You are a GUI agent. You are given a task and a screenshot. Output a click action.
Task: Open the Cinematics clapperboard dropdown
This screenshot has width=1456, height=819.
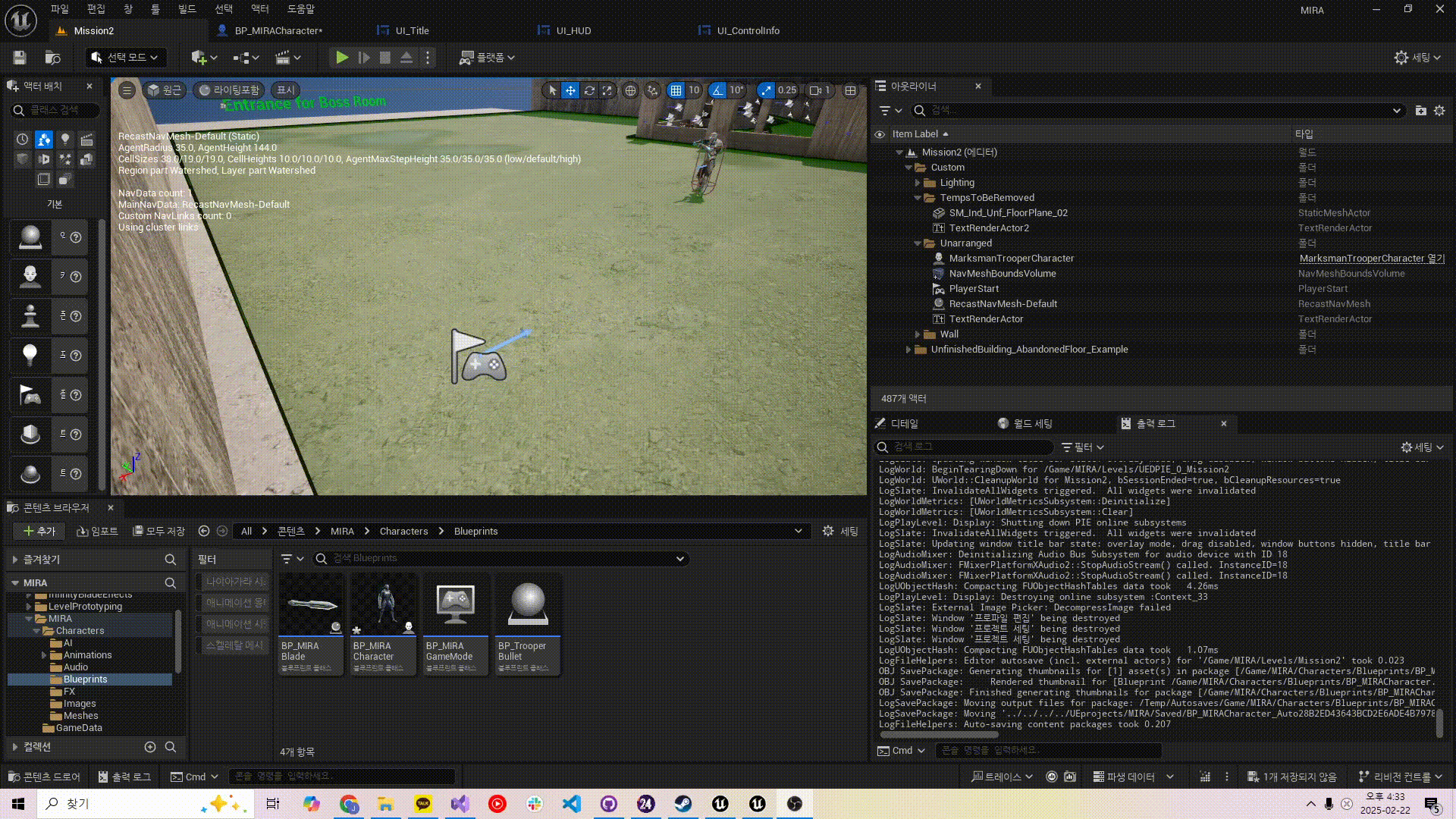tap(287, 58)
